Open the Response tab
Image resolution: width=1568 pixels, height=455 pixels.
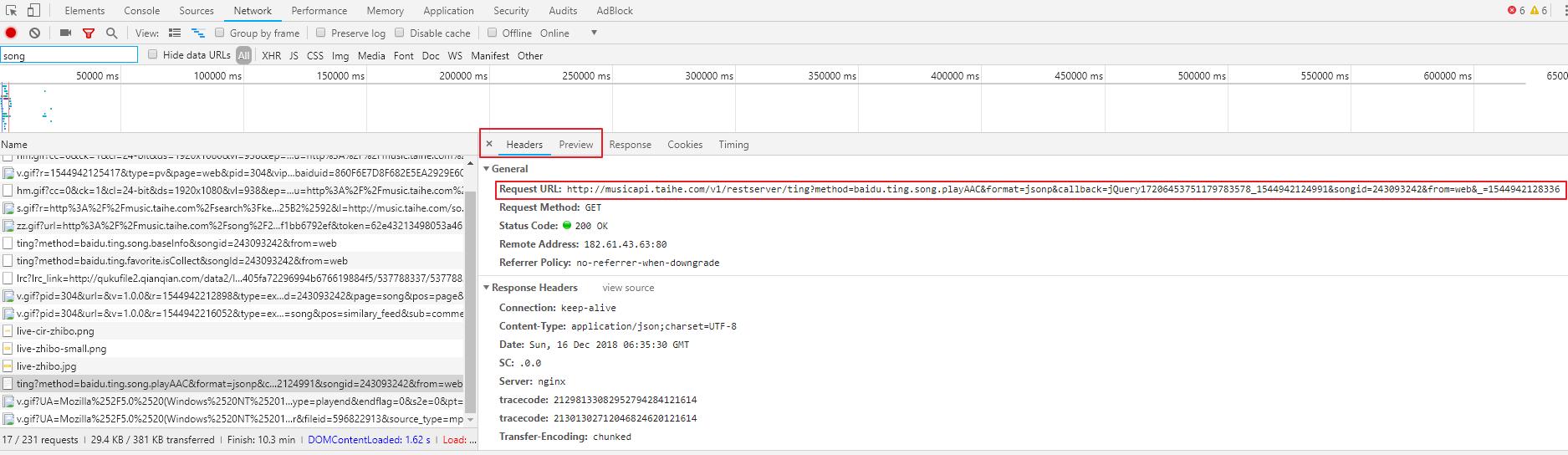click(630, 145)
